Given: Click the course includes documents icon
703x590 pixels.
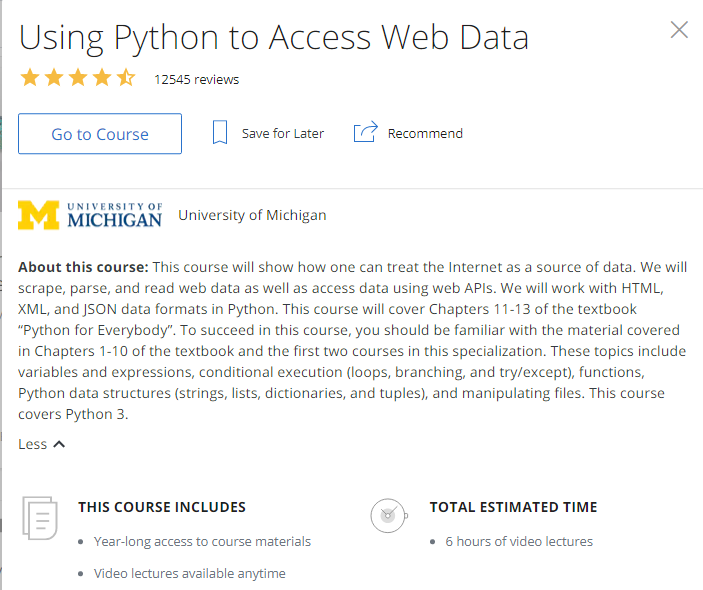Looking at the screenshot, I should (40, 518).
